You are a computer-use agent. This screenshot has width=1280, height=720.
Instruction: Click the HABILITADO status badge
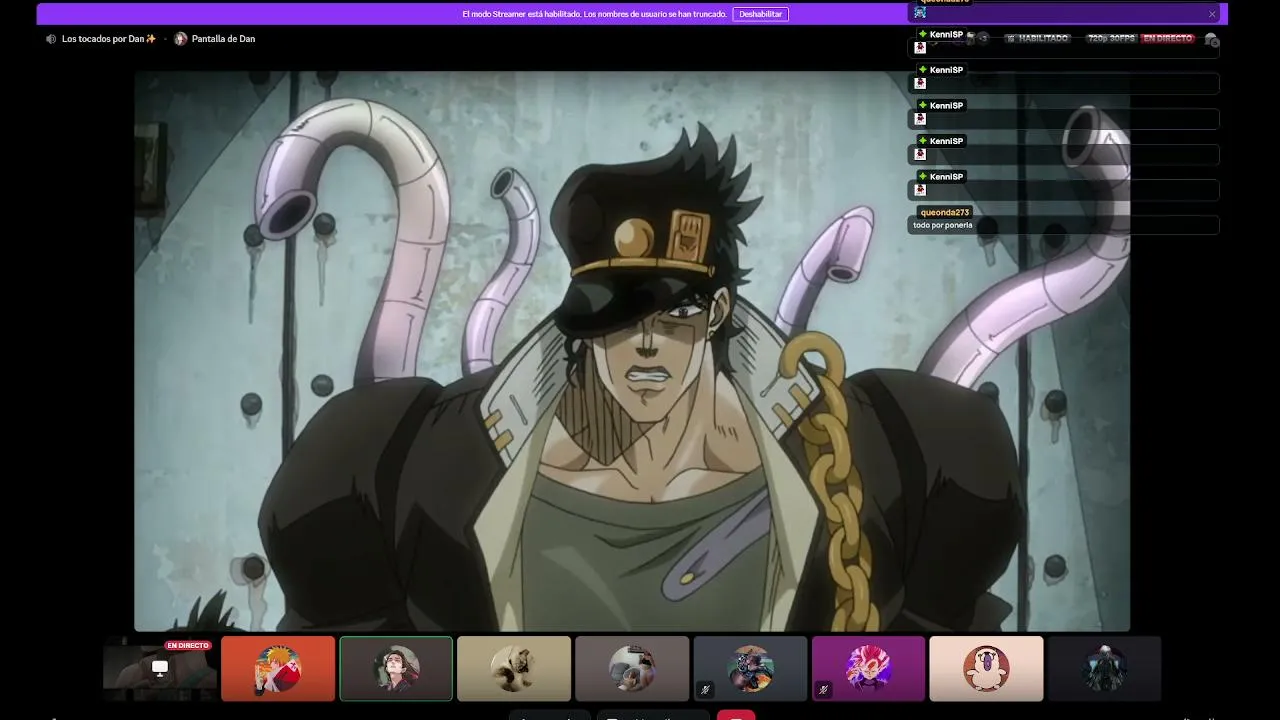[x=1038, y=38]
